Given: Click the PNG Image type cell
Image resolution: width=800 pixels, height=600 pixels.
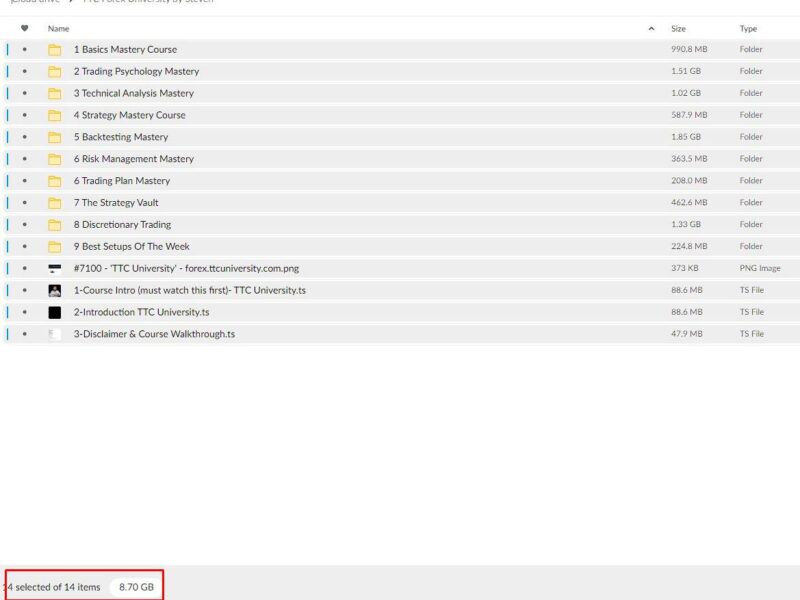Looking at the screenshot, I should click(760, 268).
